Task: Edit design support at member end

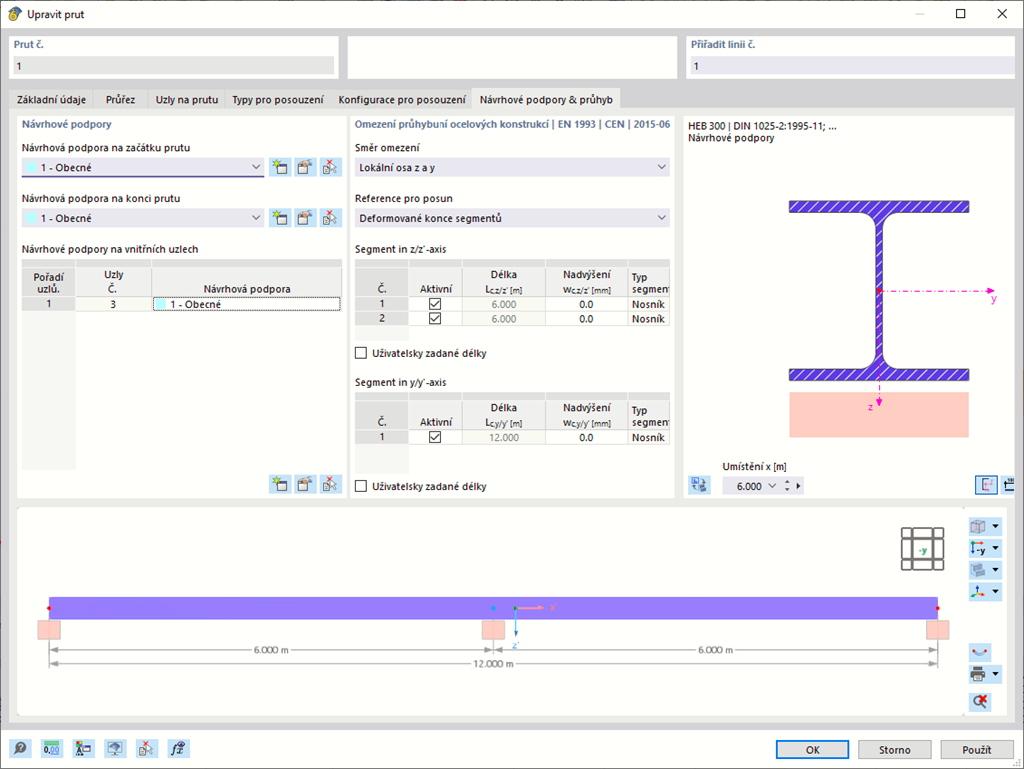Action: [305, 218]
